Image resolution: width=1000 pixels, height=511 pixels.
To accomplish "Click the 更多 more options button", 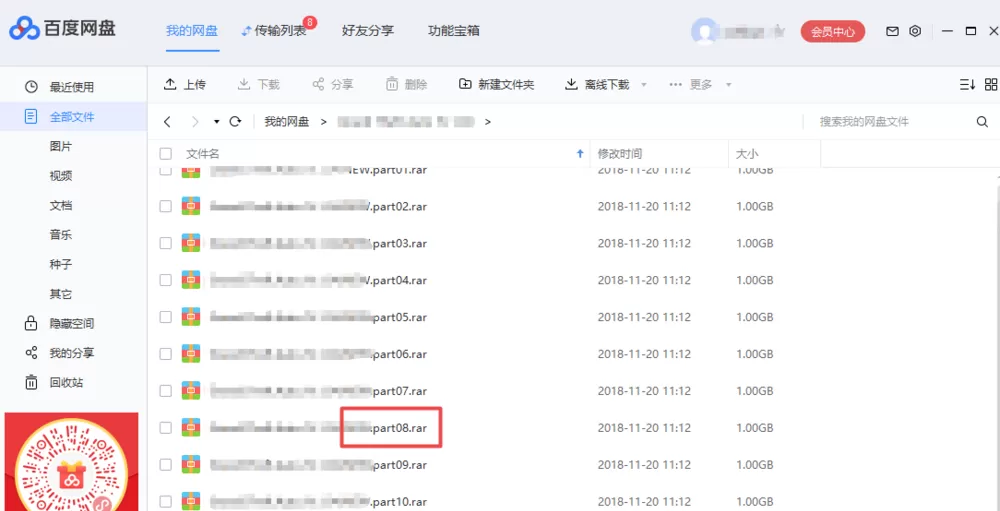I will tap(690, 84).
